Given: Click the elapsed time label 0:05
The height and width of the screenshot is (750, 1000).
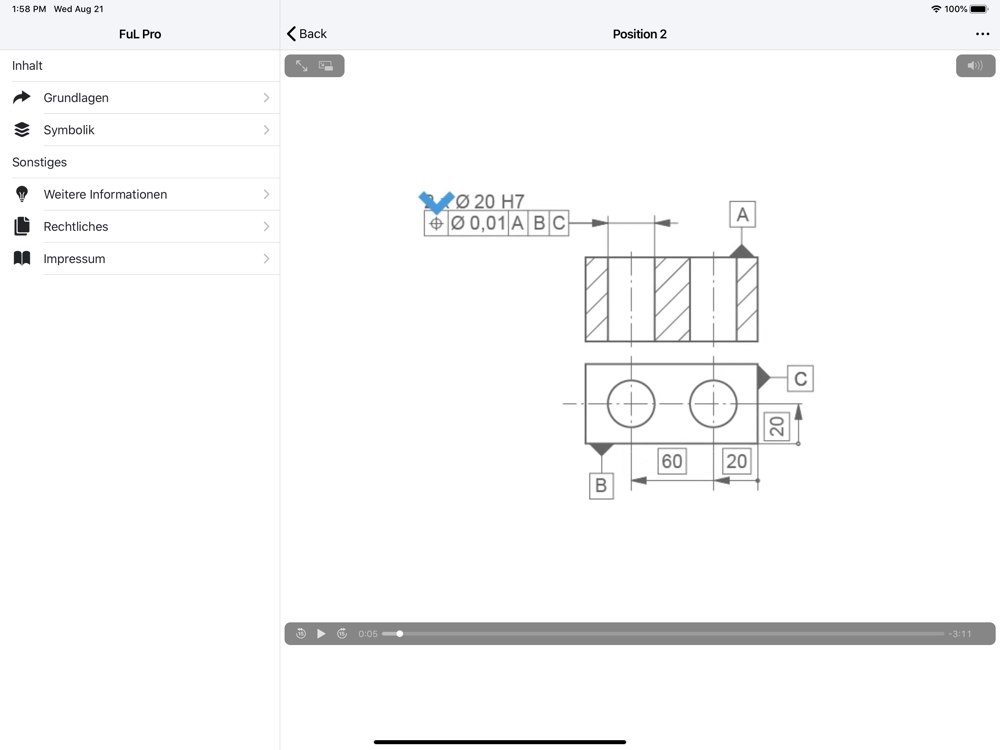Looking at the screenshot, I should tap(368, 634).
